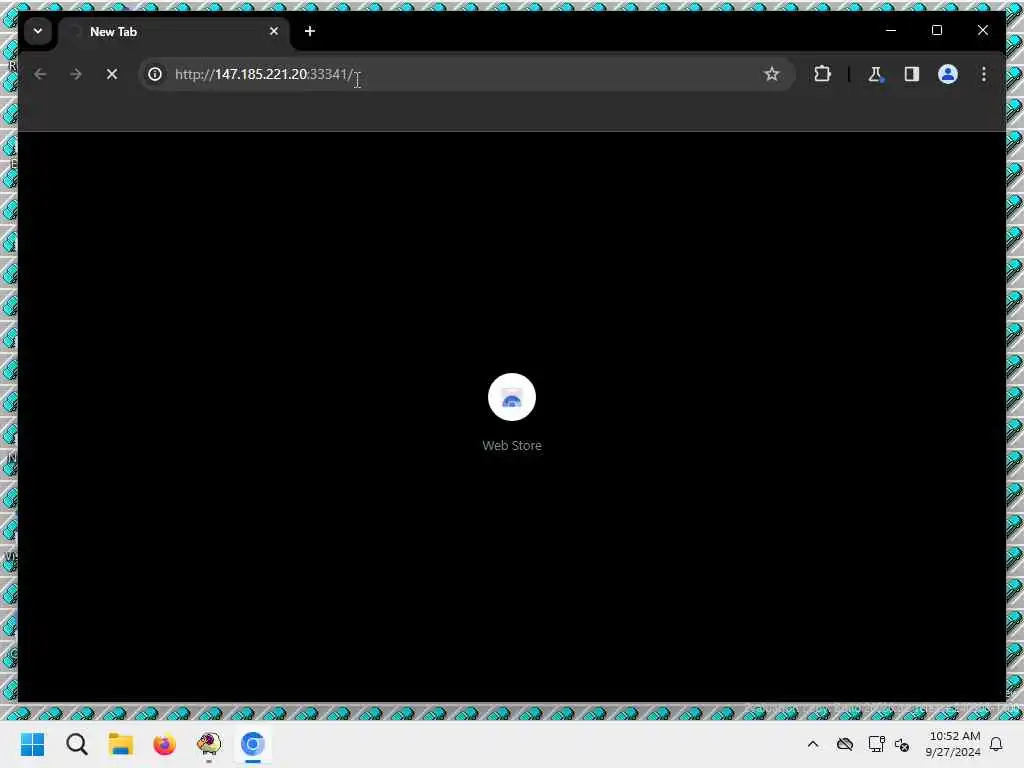The width and height of the screenshot is (1024, 768).
Task: Open network status tray icon
Action: [876, 744]
